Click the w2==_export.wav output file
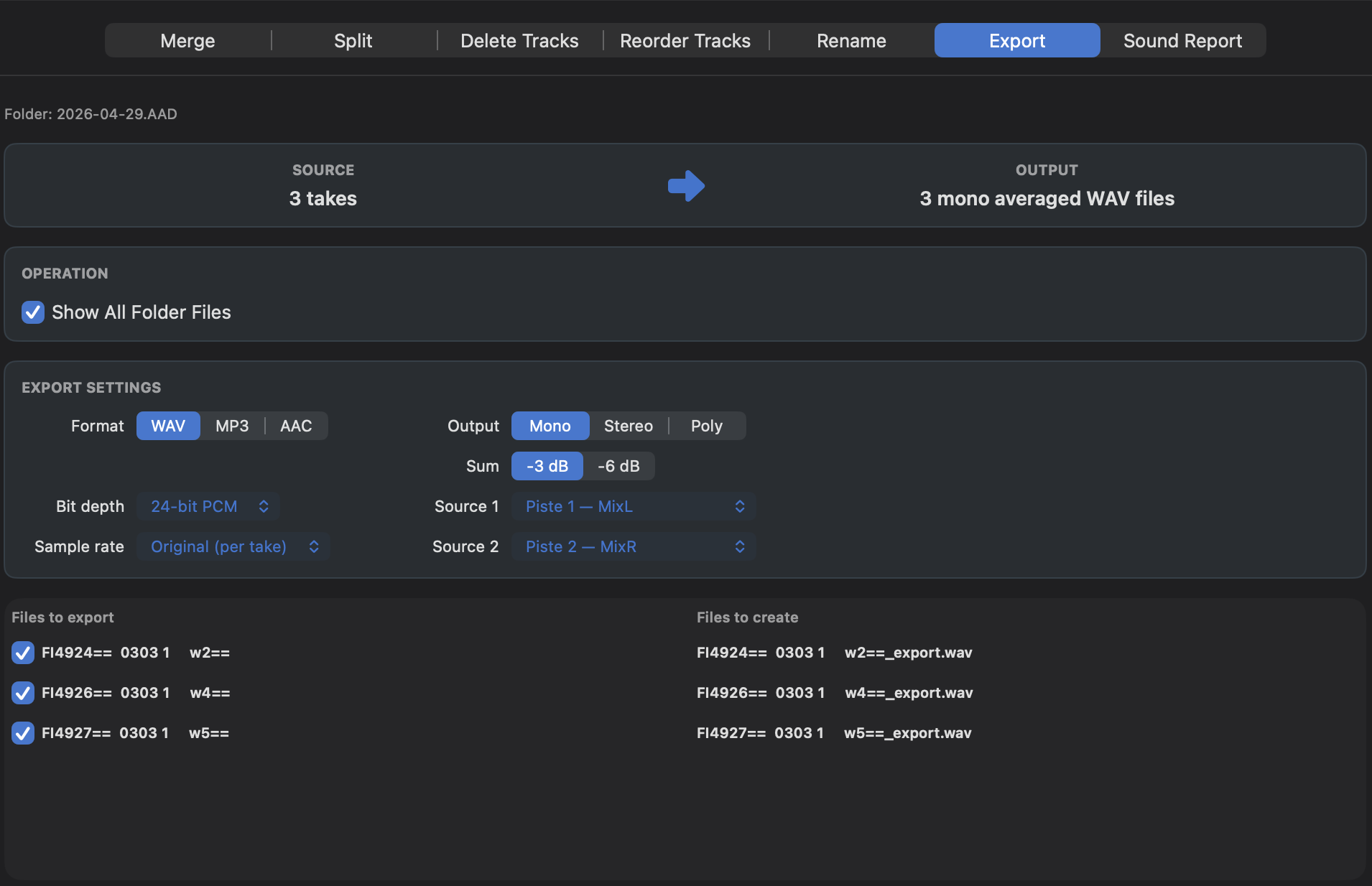Screen dimensions: 1372x886 [x=835, y=653]
